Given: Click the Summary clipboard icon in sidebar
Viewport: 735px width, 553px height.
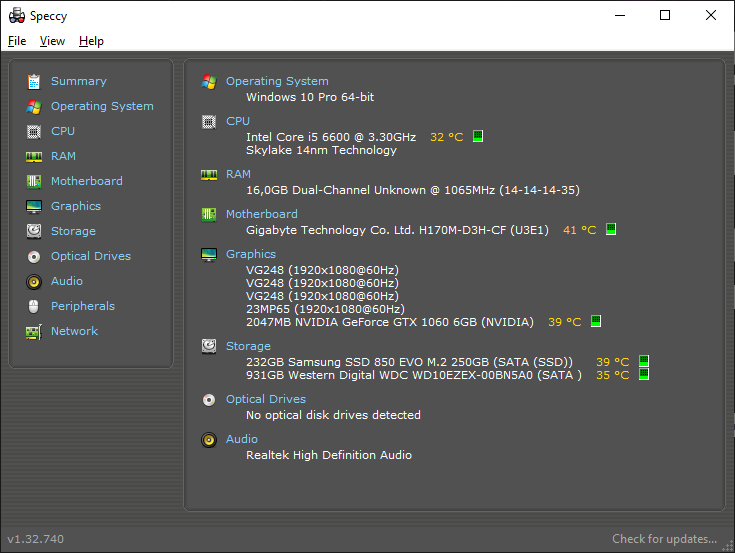Looking at the screenshot, I should (34, 82).
